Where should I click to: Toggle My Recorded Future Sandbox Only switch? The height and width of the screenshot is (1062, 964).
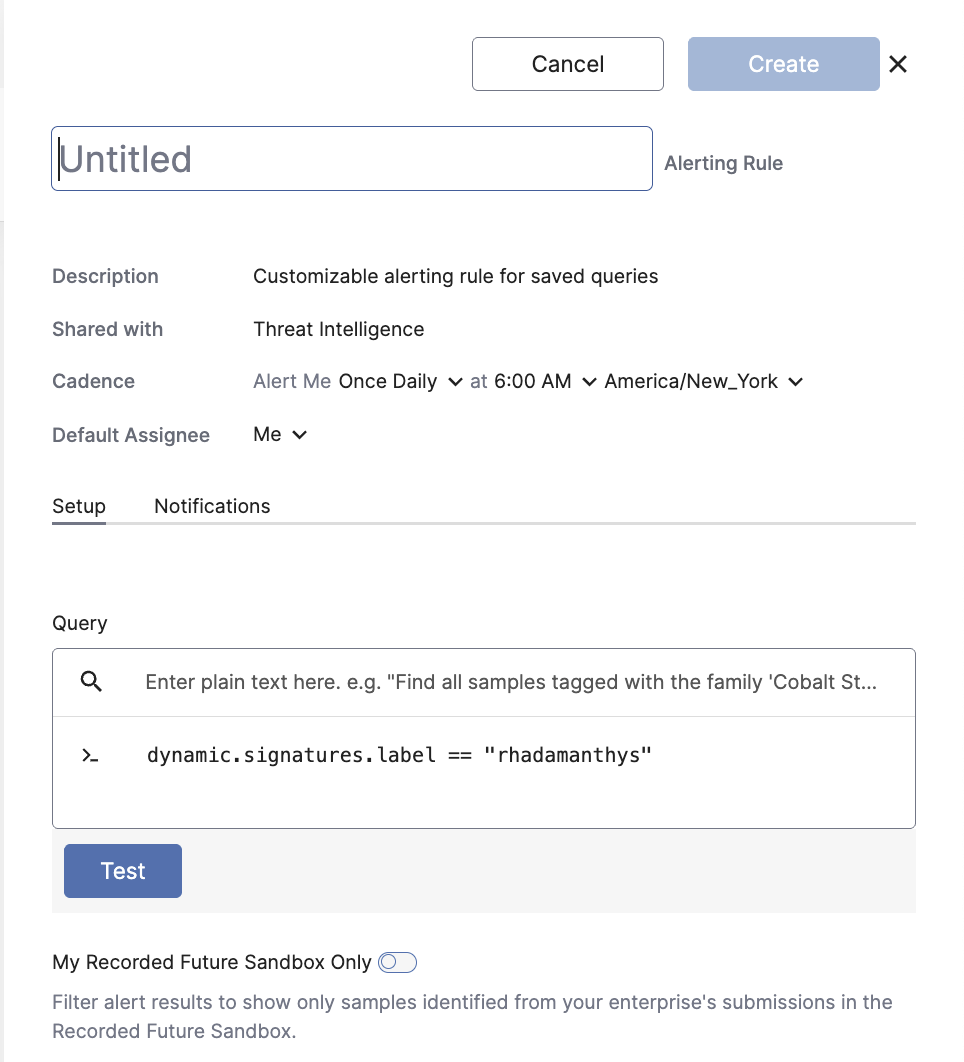pyautogui.click(x=397, y=962)
